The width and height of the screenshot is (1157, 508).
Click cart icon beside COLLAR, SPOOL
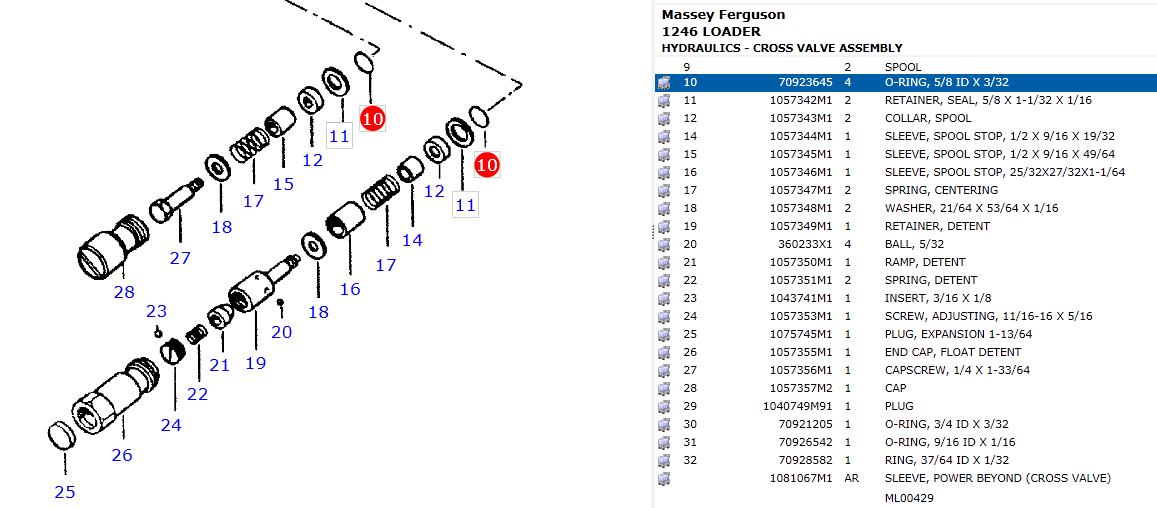tap(663, 118)
